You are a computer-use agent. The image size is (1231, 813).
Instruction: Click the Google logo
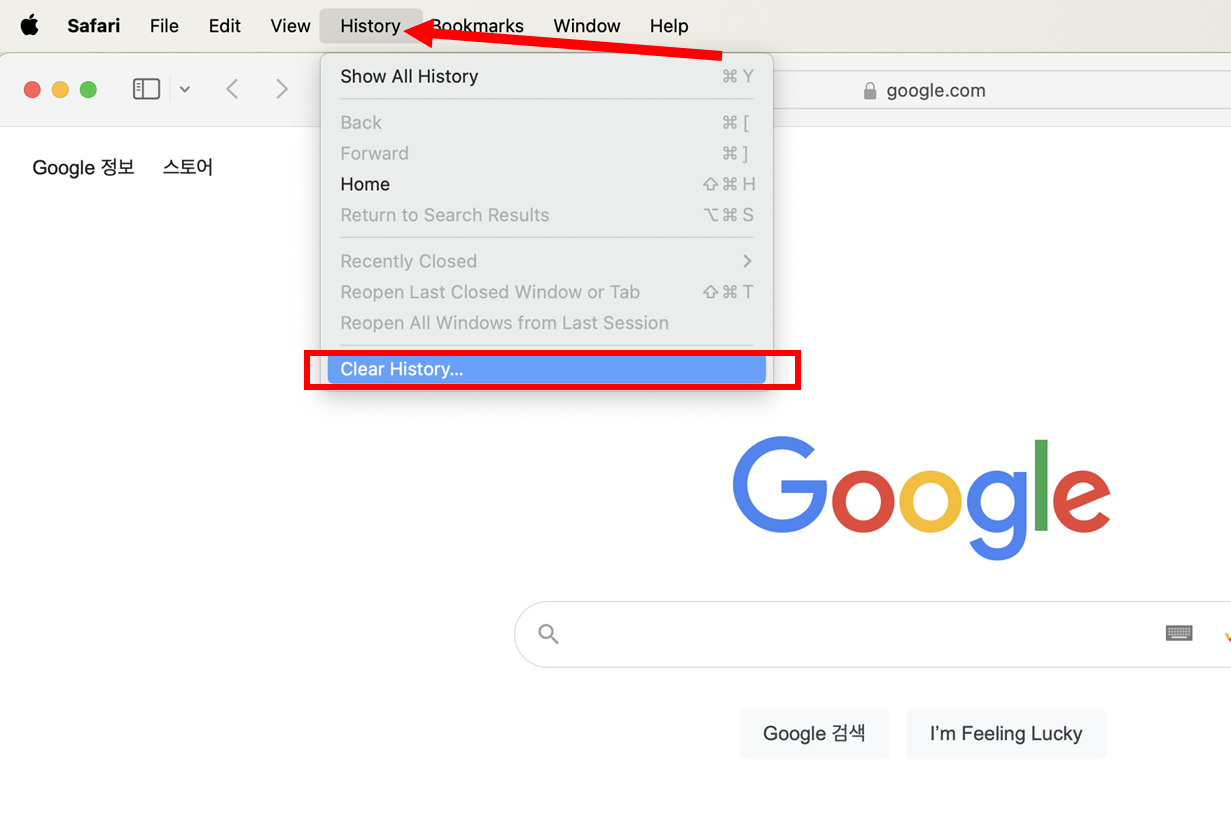pos(921,497)
